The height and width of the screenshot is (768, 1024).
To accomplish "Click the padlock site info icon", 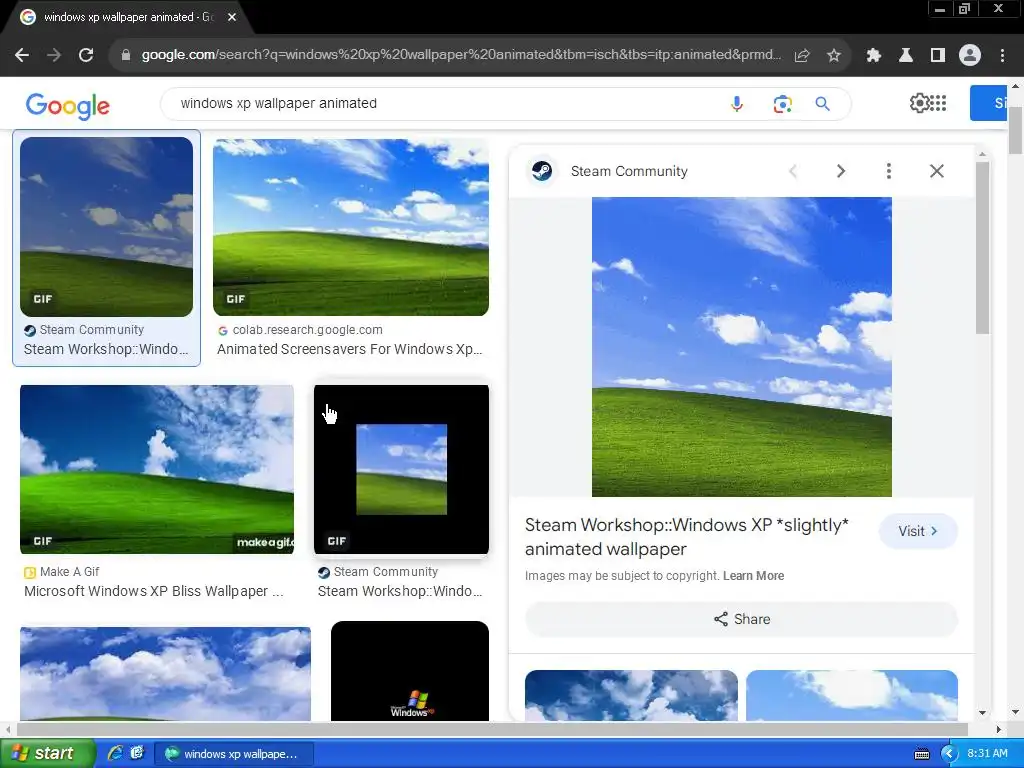I will coord(126,55).
